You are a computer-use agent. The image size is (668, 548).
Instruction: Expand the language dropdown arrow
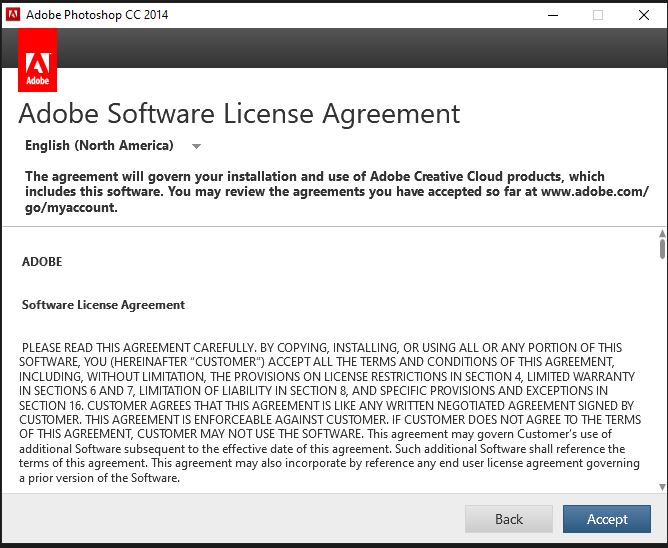196,147
